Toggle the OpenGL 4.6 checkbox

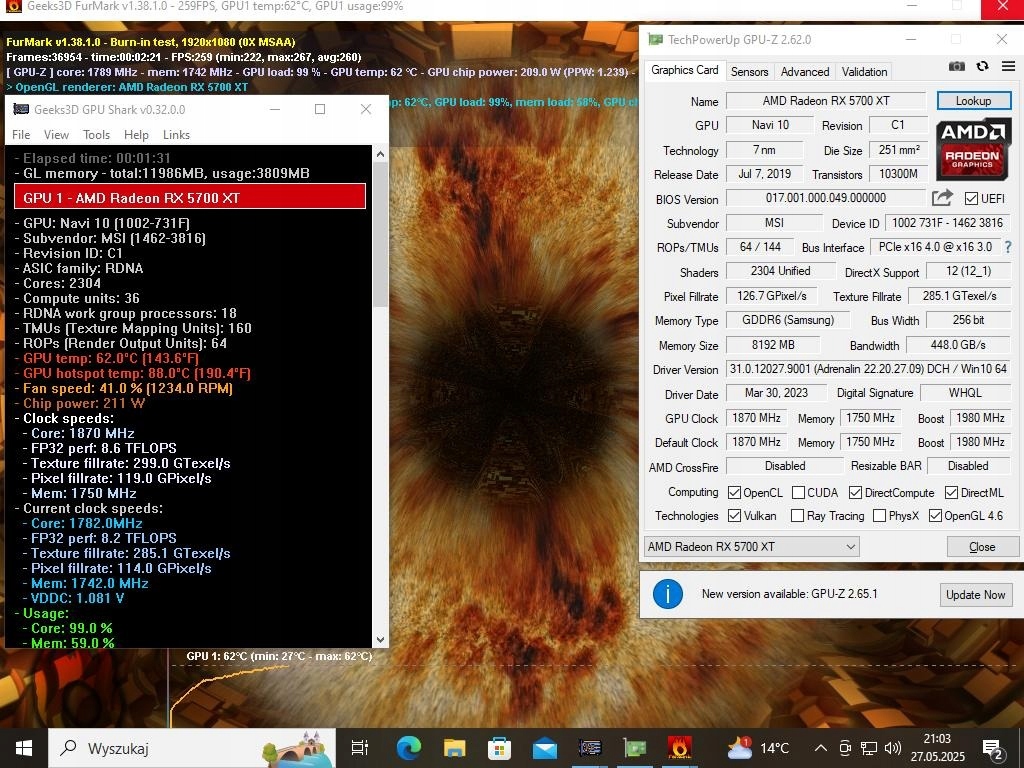(935, 516)
